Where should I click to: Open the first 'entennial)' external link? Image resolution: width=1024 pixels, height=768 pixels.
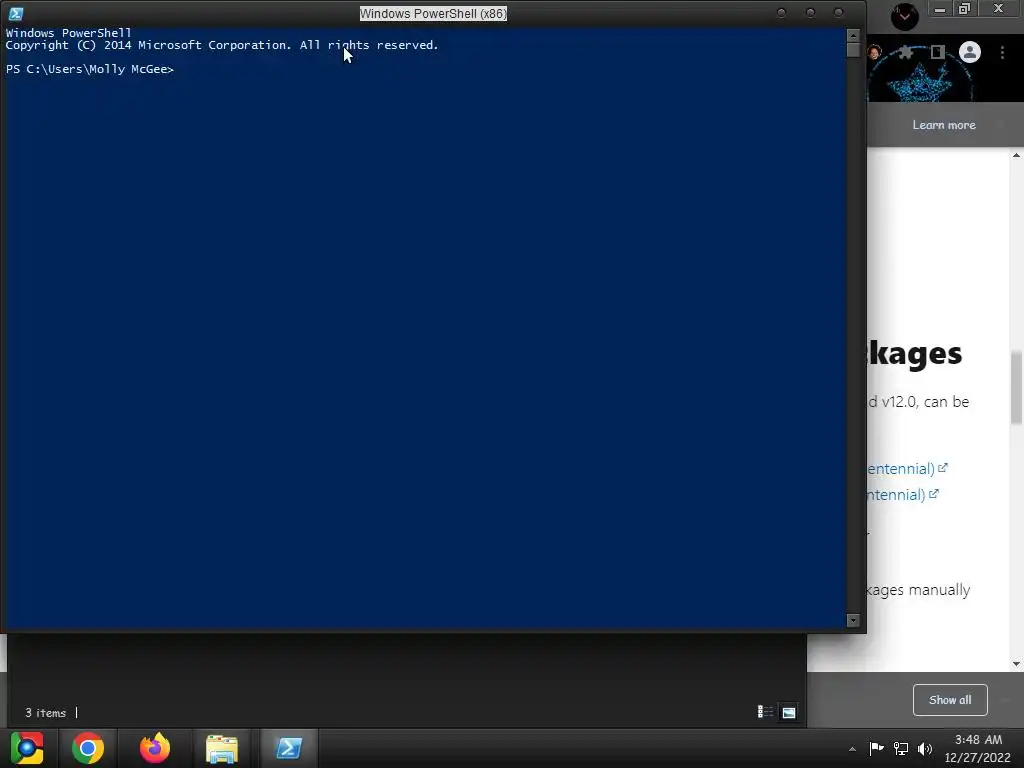point(908,469)
